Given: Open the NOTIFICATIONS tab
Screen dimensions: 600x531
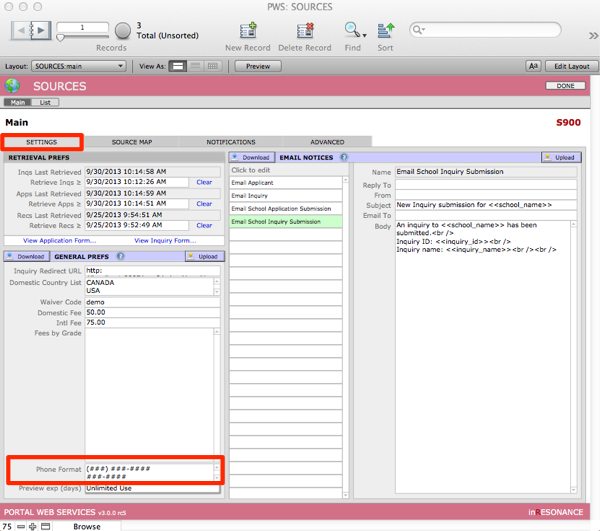Looking at the screenshot, I should 230,142.
